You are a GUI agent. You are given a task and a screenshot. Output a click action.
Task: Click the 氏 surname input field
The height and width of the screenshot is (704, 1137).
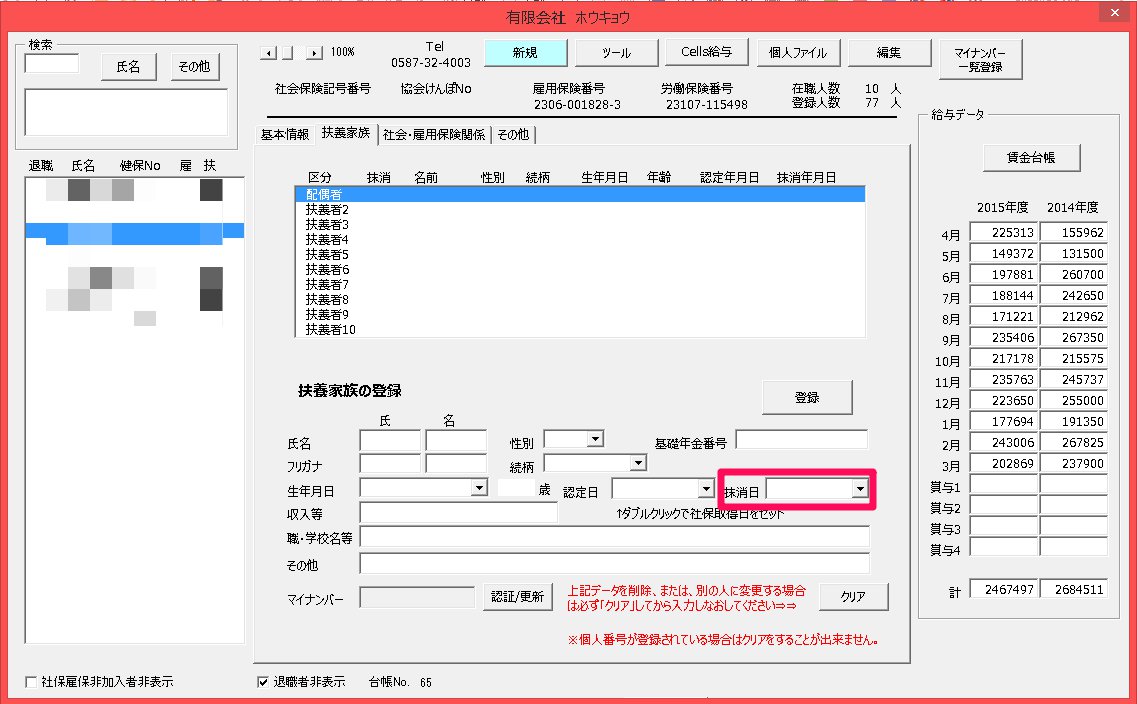pos(390,440)
